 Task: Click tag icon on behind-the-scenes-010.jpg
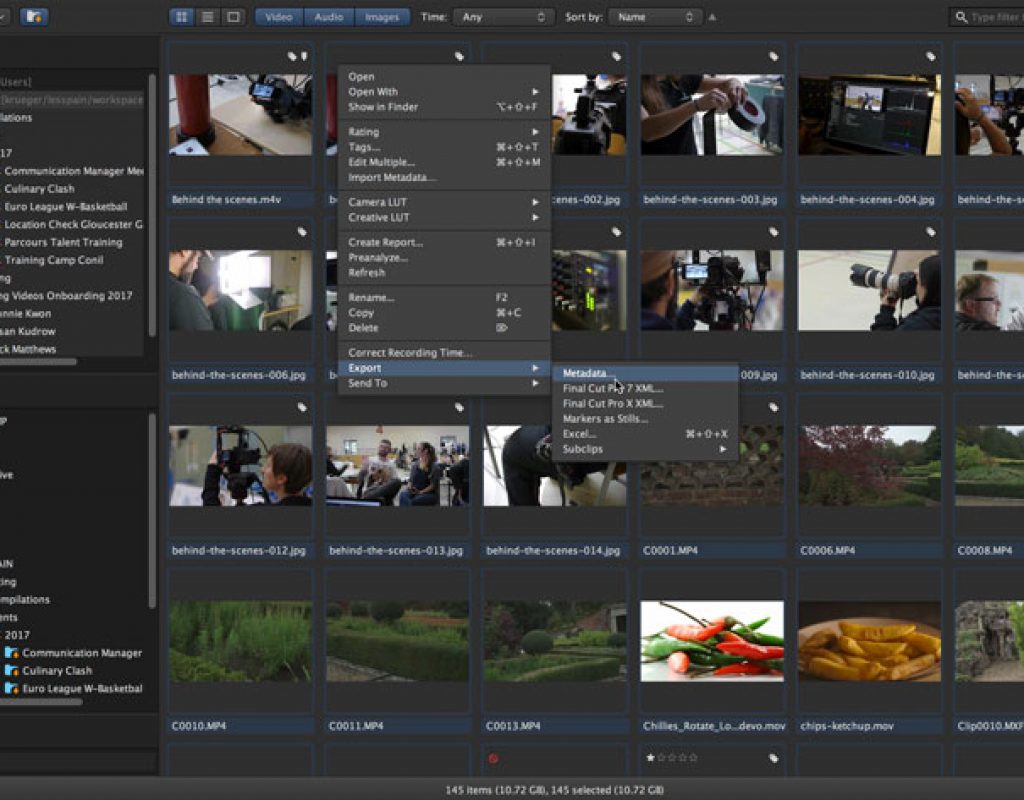click(931, 232)
